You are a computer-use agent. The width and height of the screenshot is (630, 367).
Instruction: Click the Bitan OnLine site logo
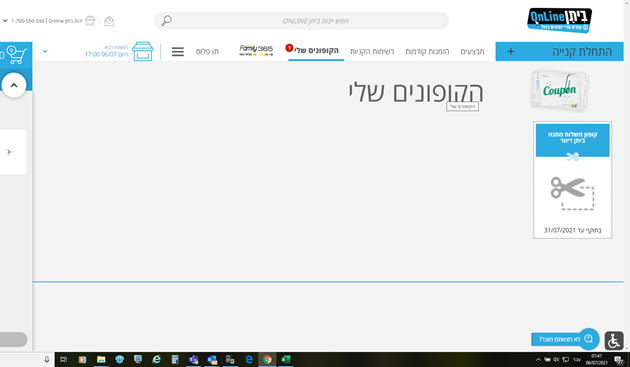click(559, 20)
